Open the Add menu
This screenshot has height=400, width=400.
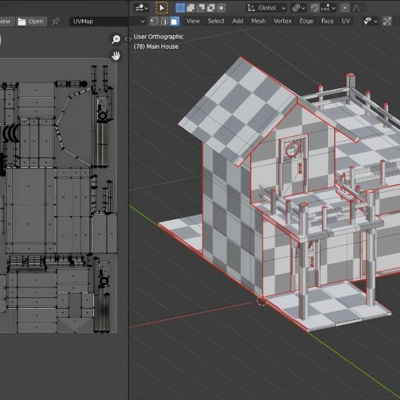[238, 21]
